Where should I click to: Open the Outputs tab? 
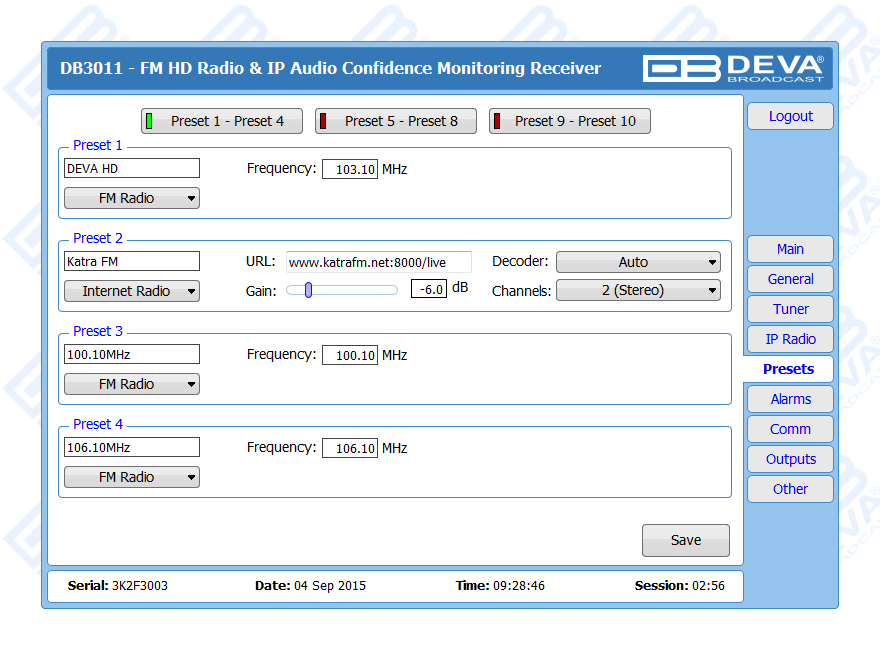[790, 459]
